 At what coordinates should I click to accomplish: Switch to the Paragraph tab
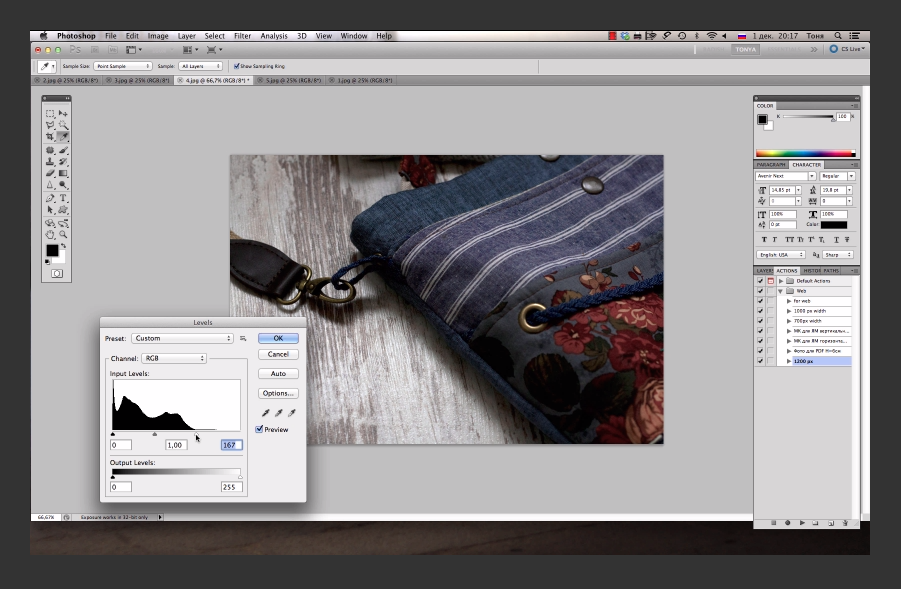tap(770, 164)
